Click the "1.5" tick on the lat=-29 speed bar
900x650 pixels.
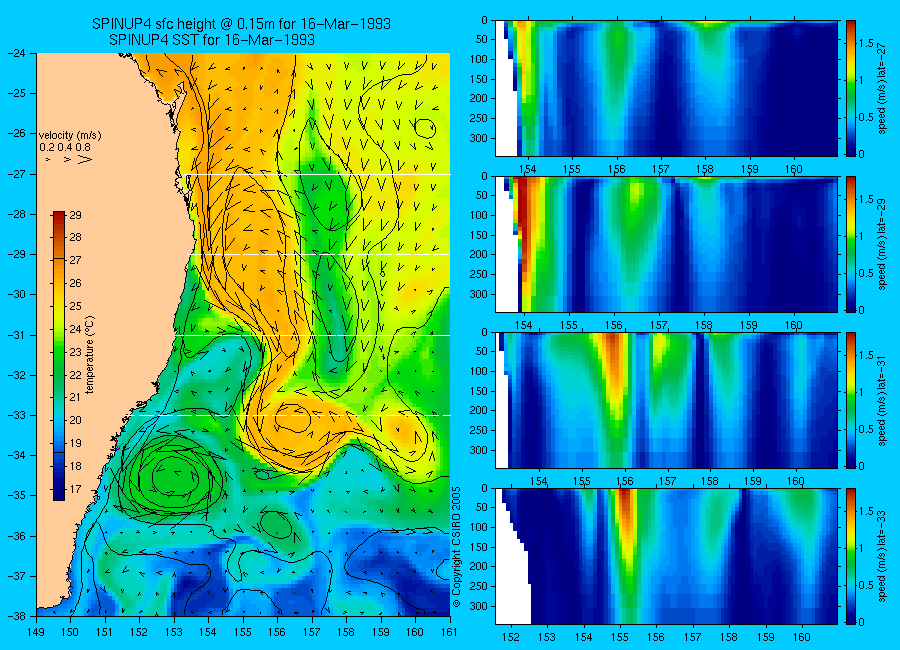[866, 199]
